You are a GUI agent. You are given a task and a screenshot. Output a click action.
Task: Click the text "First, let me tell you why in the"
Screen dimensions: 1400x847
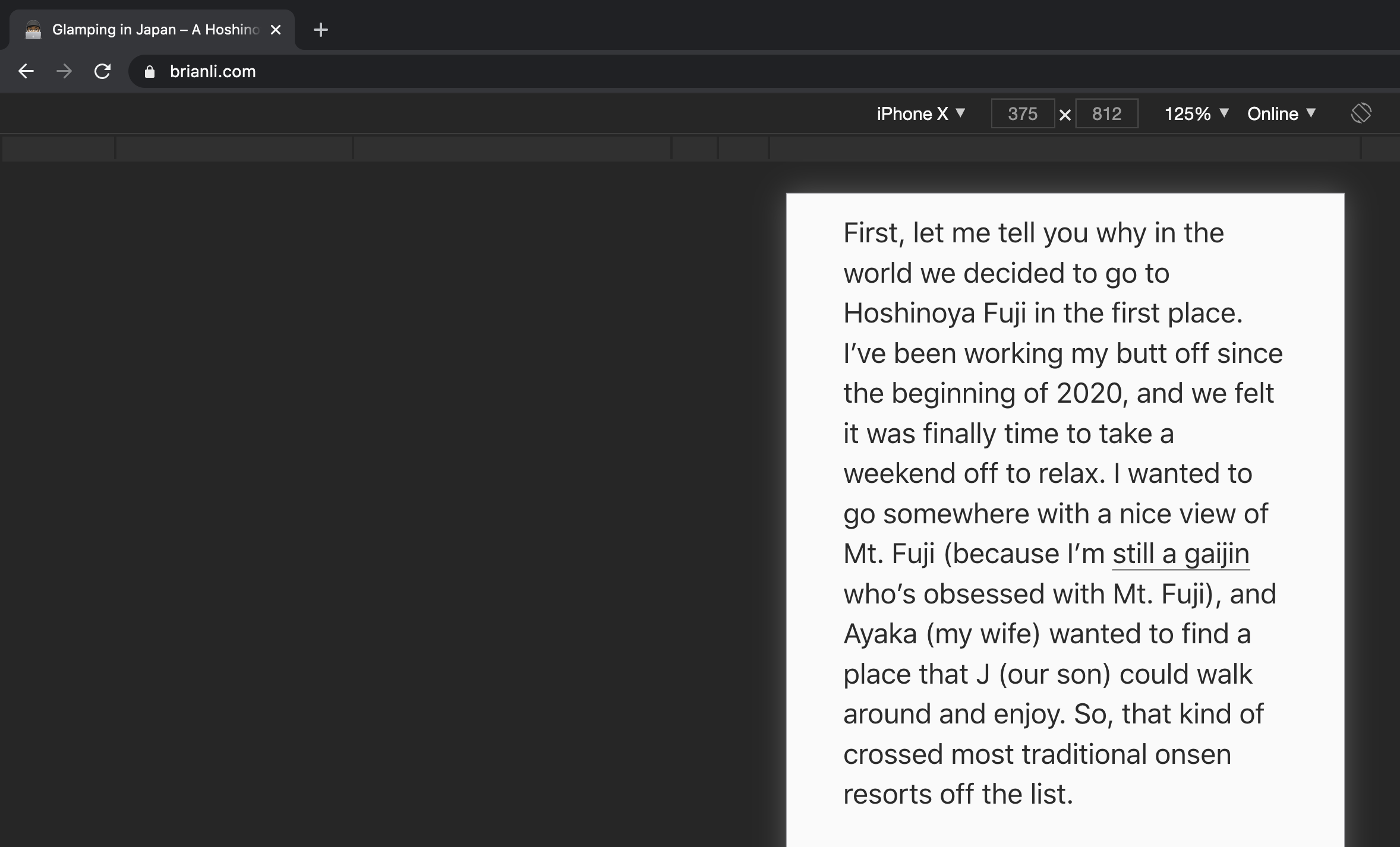(x=1033, y=233)
